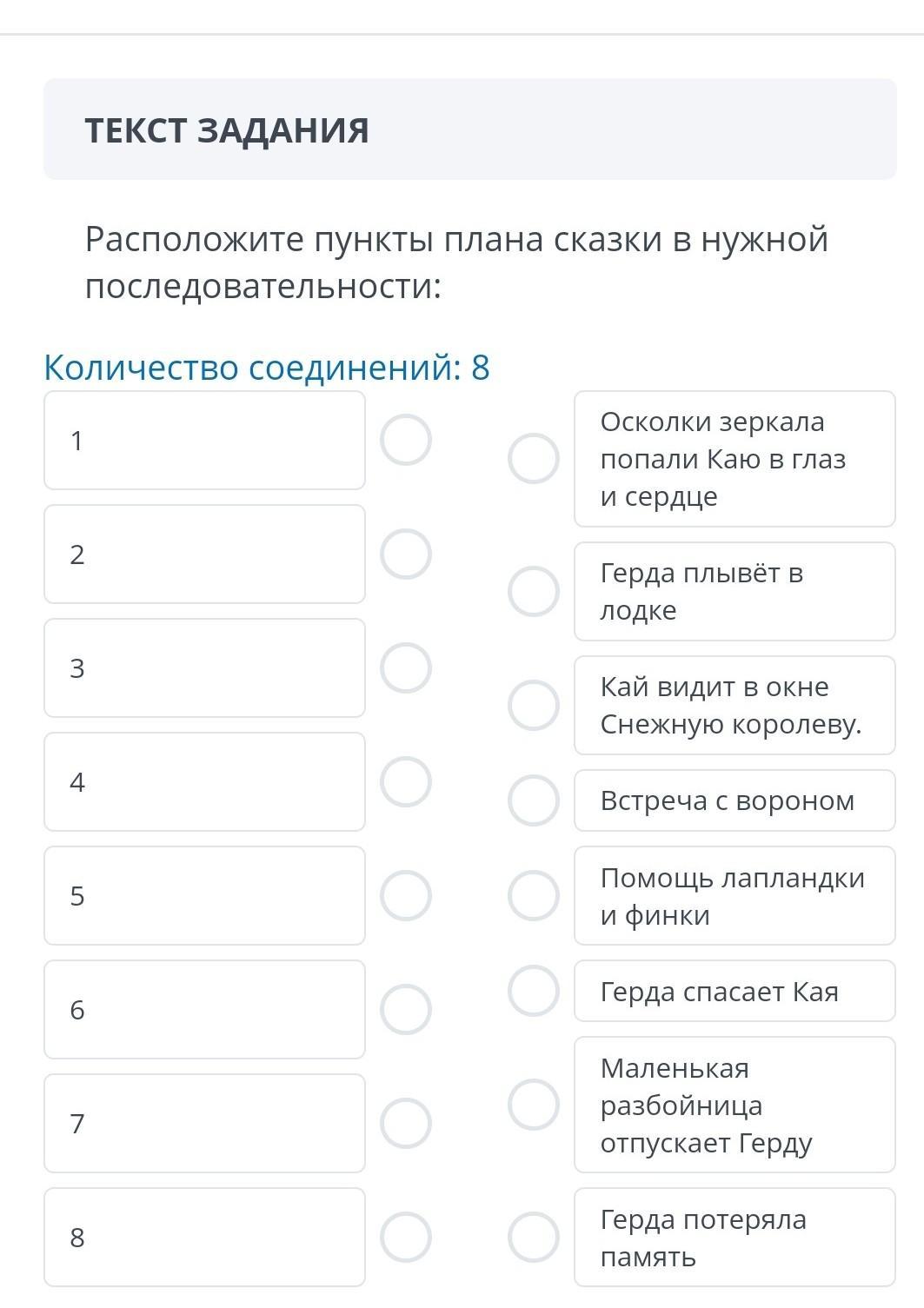Select the connector circle beside slot 7
924x1308 pixels.
406,1124
